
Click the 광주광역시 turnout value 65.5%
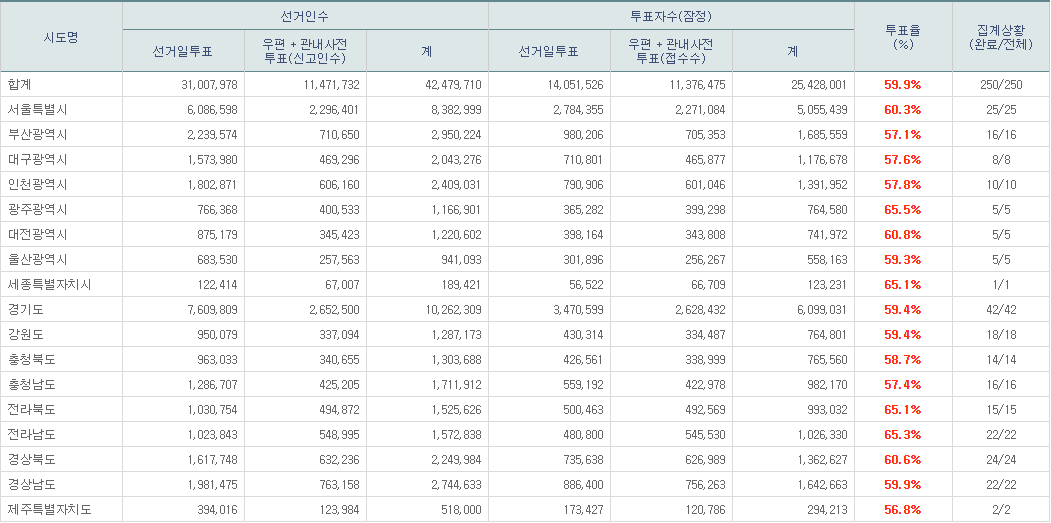tap(902, 210)
